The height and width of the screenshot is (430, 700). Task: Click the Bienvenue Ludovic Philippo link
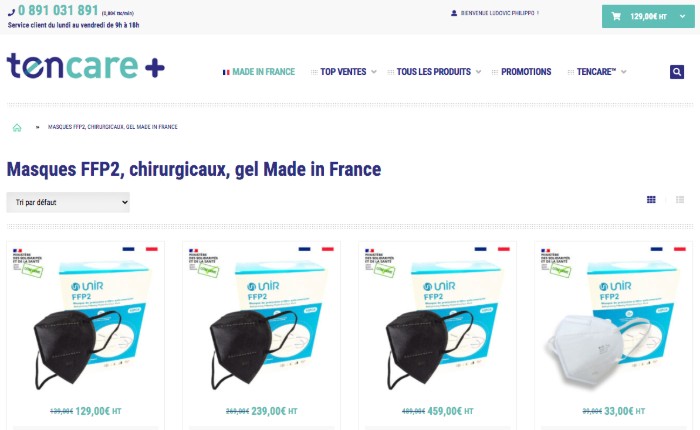pyautogui.click(x=500, y=13)
